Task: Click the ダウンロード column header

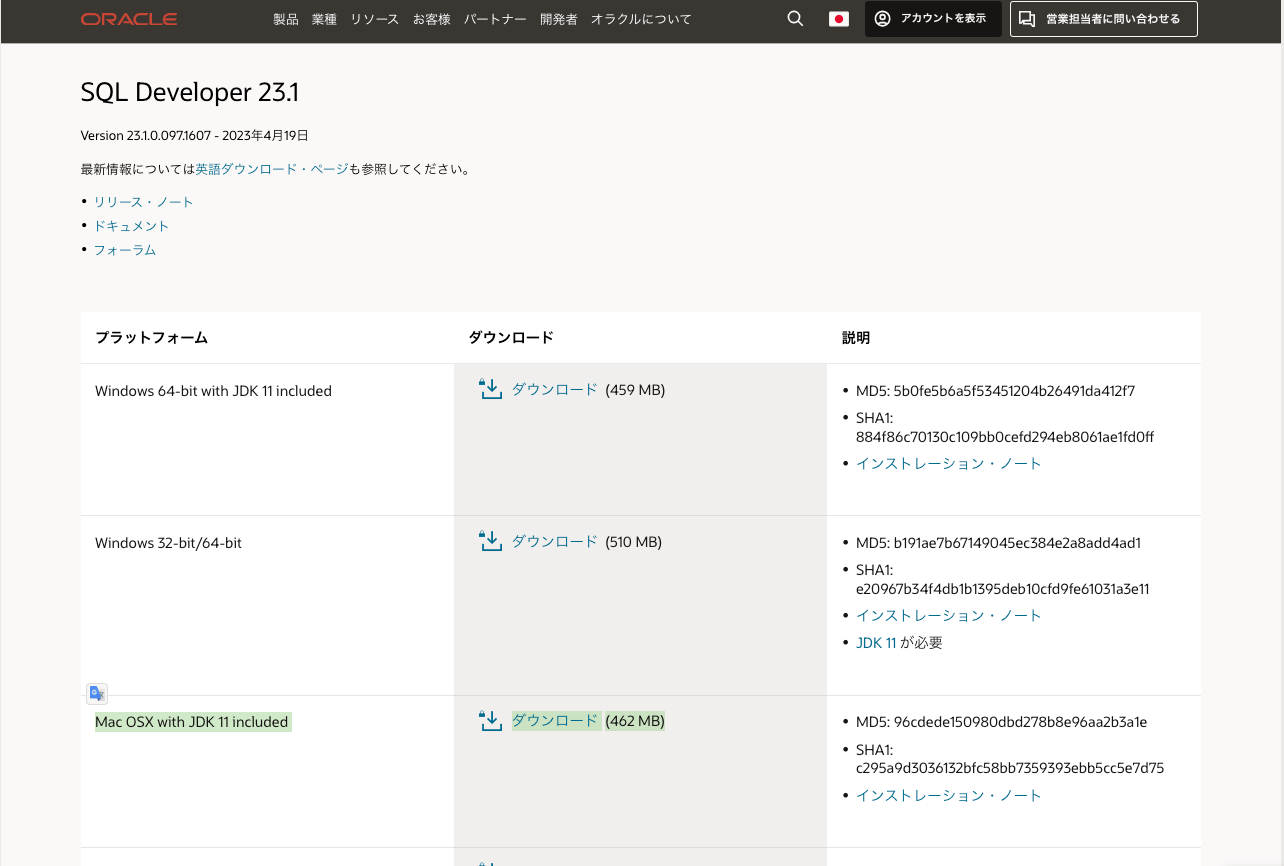Action: 511,338
